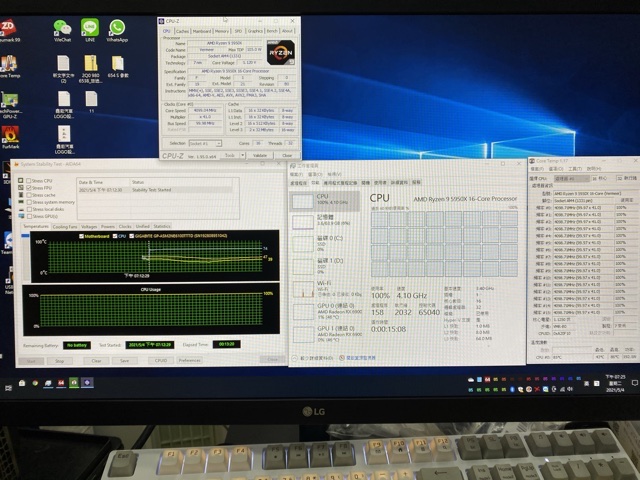
Task: Select the CPU panel in Task Manager sidebar
Action: [326, 200]
